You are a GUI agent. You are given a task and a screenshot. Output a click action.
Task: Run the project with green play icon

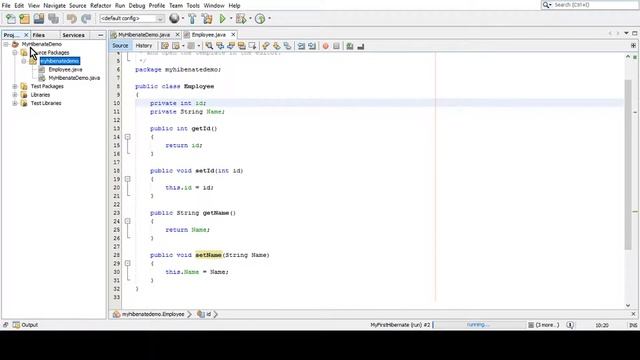coord(222,18)
